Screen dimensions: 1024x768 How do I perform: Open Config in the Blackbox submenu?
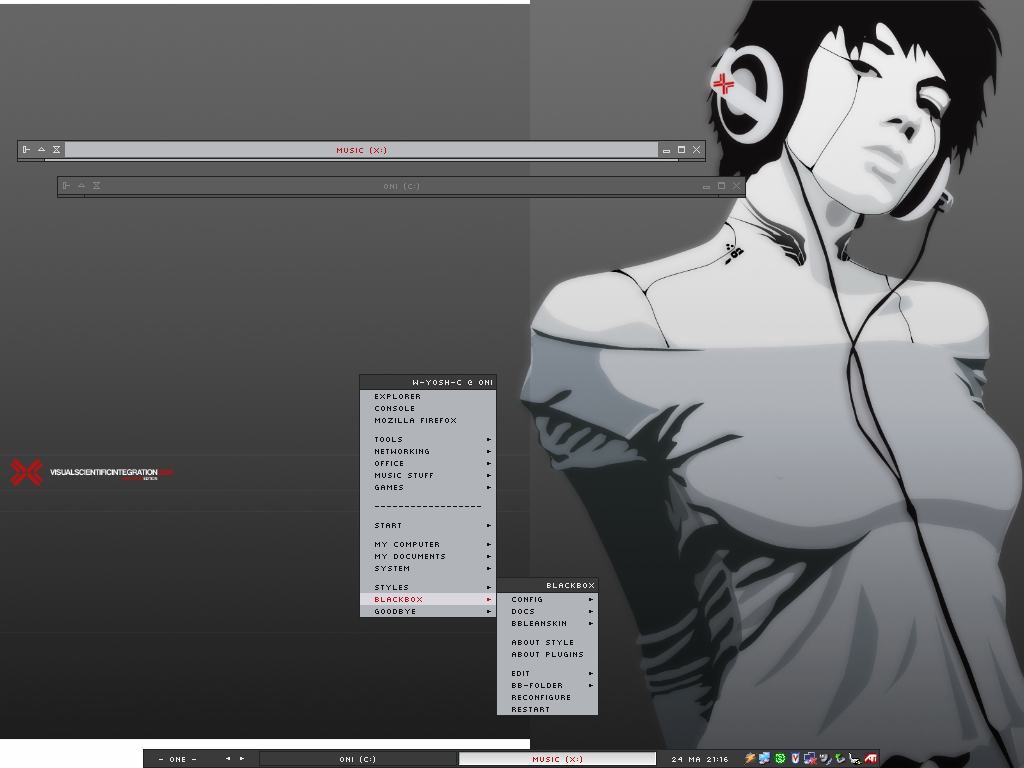tap(547, 600)
